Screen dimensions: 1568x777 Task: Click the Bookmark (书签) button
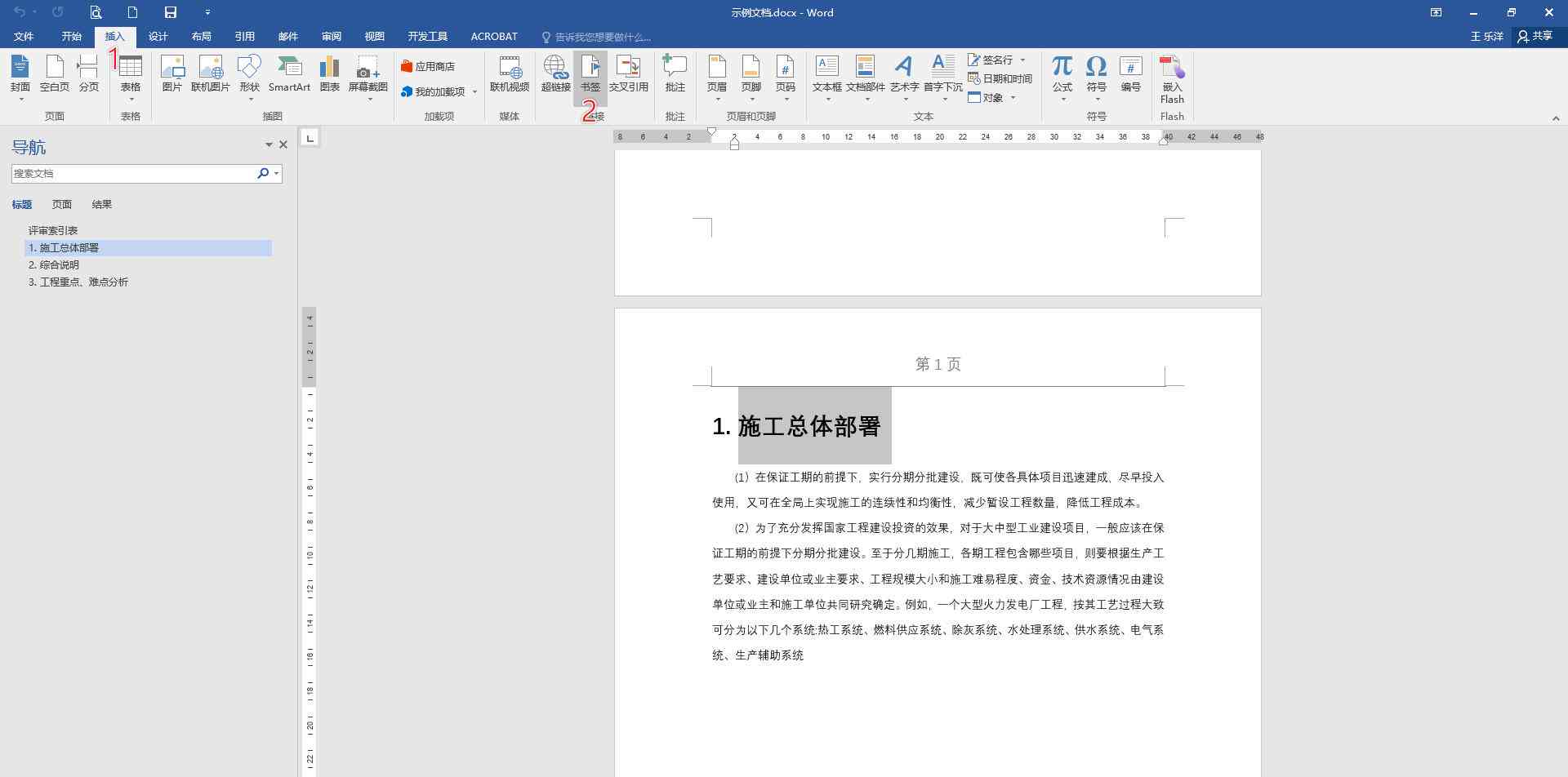pos(590,78)
